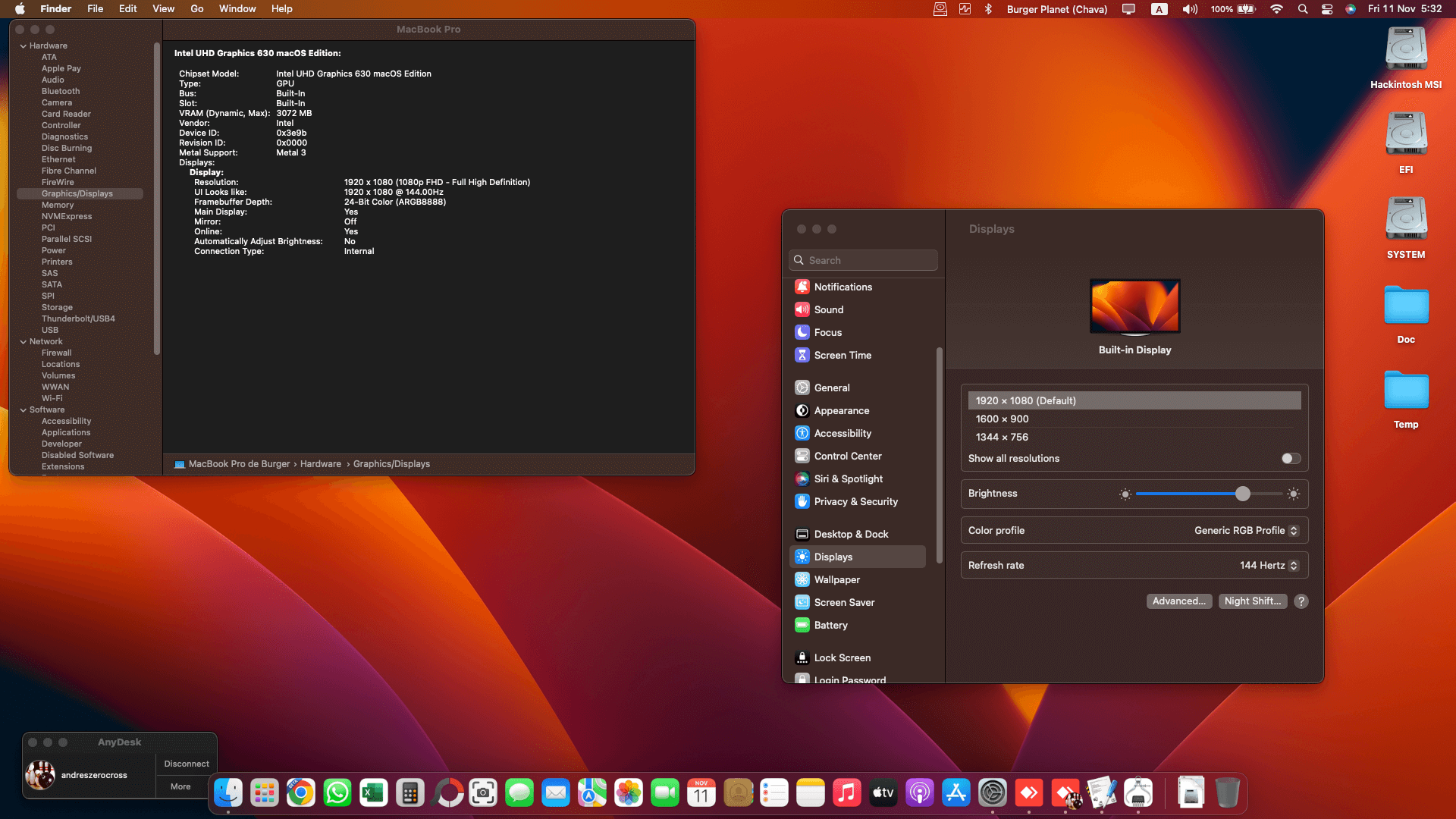Launch Apple TV app from Dock
This screenshot has width=1456, height=819.
tap(883, 793)
